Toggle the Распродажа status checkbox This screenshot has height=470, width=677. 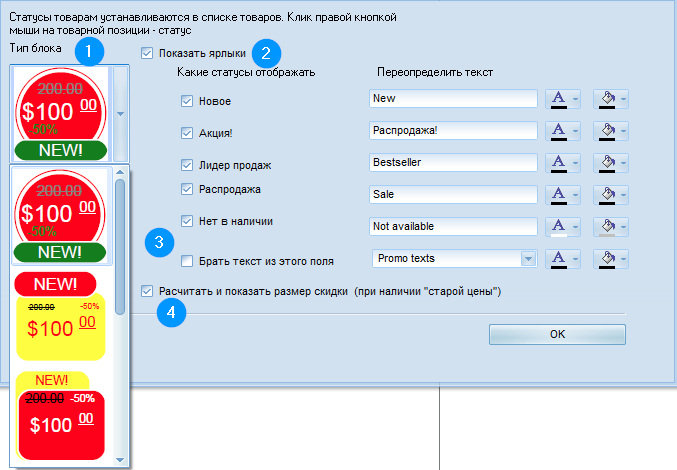tap(187, 189)
